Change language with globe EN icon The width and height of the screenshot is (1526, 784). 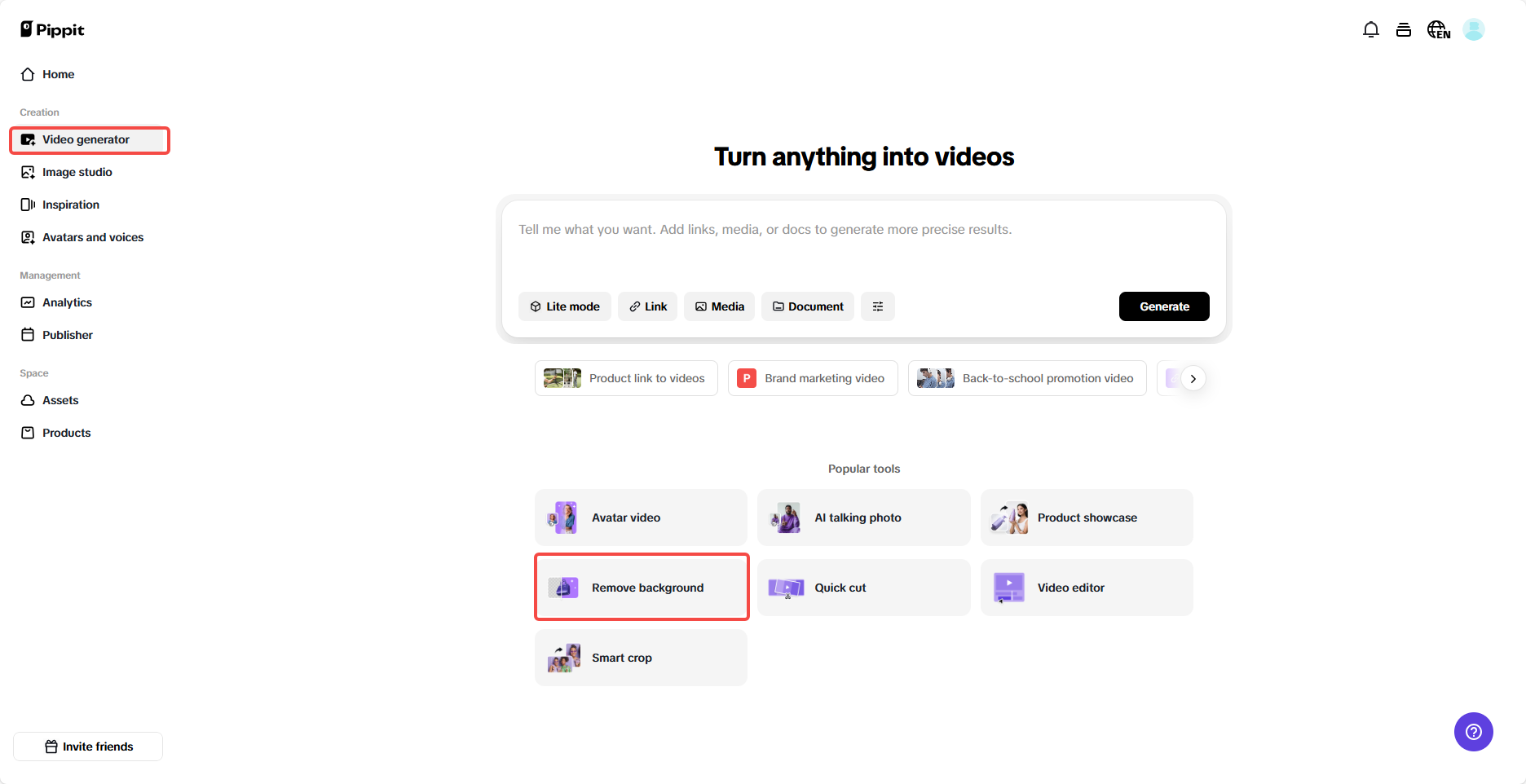[1439, 30]
